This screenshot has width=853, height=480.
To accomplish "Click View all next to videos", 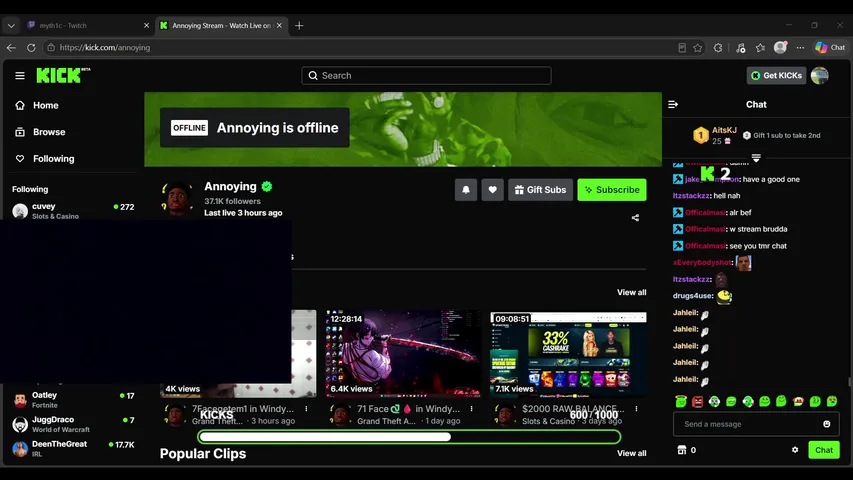I will pyautogui.click(x=631, y=292).
